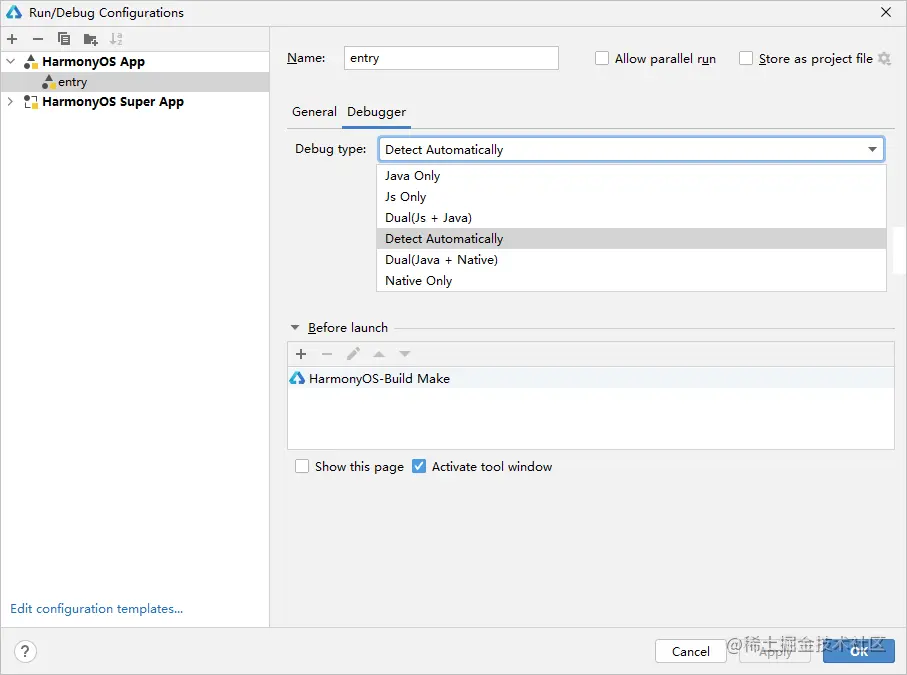Open help with question mark button
Image resolution: width=907 pixels, height=675 pixels.
click(25, 651)
